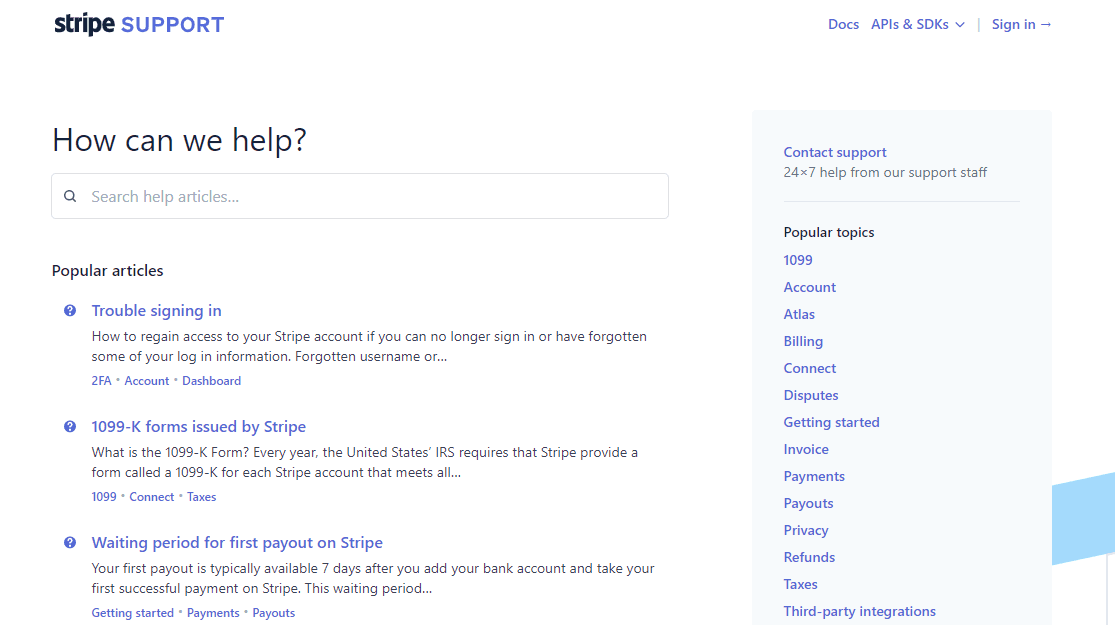Click Sign in link
The height and width of the screenshot is (625, 1115).
point(1021,24)
